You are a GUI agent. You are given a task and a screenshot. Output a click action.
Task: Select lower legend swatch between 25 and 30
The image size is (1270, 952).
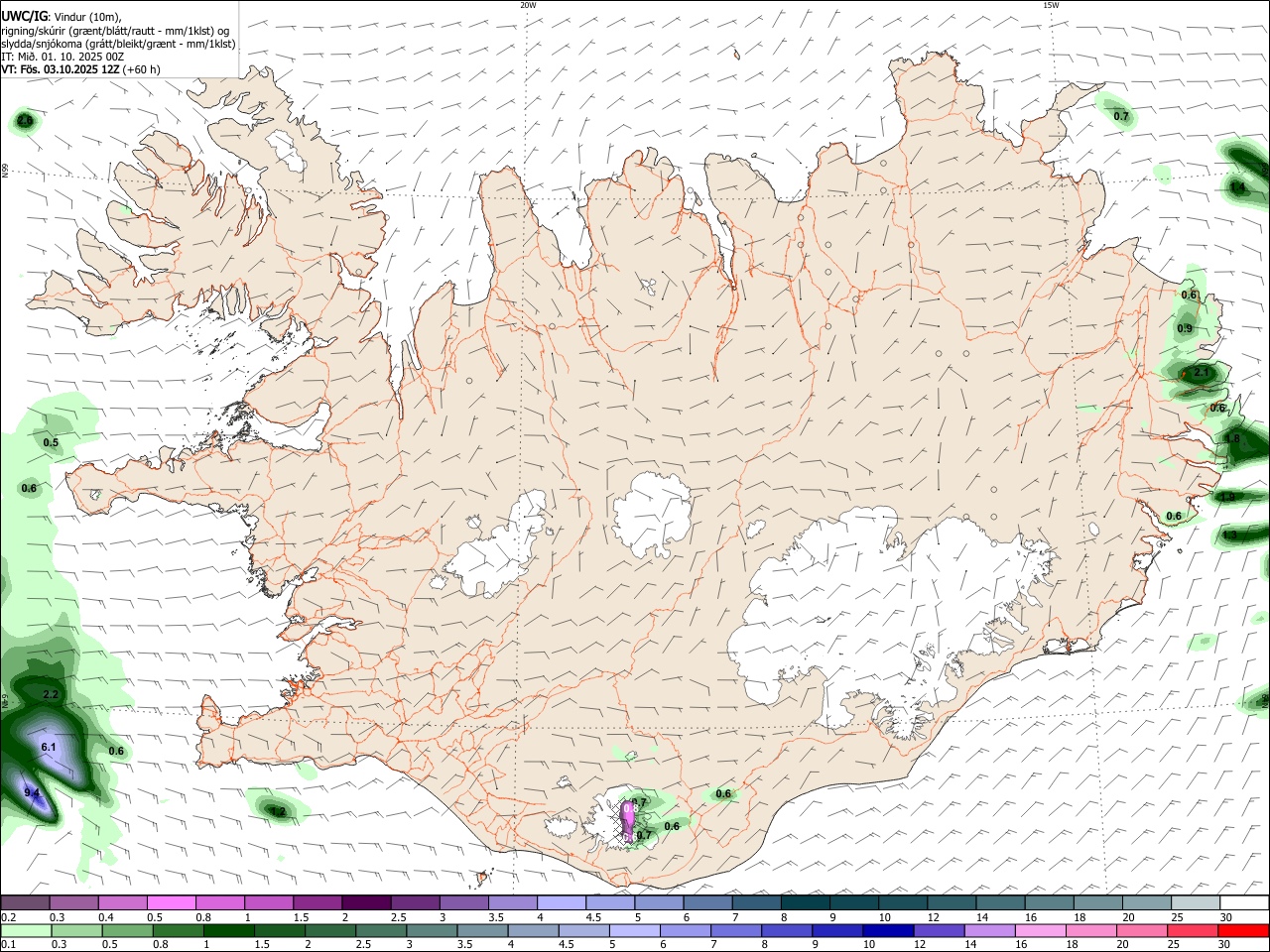(1194, 930)
